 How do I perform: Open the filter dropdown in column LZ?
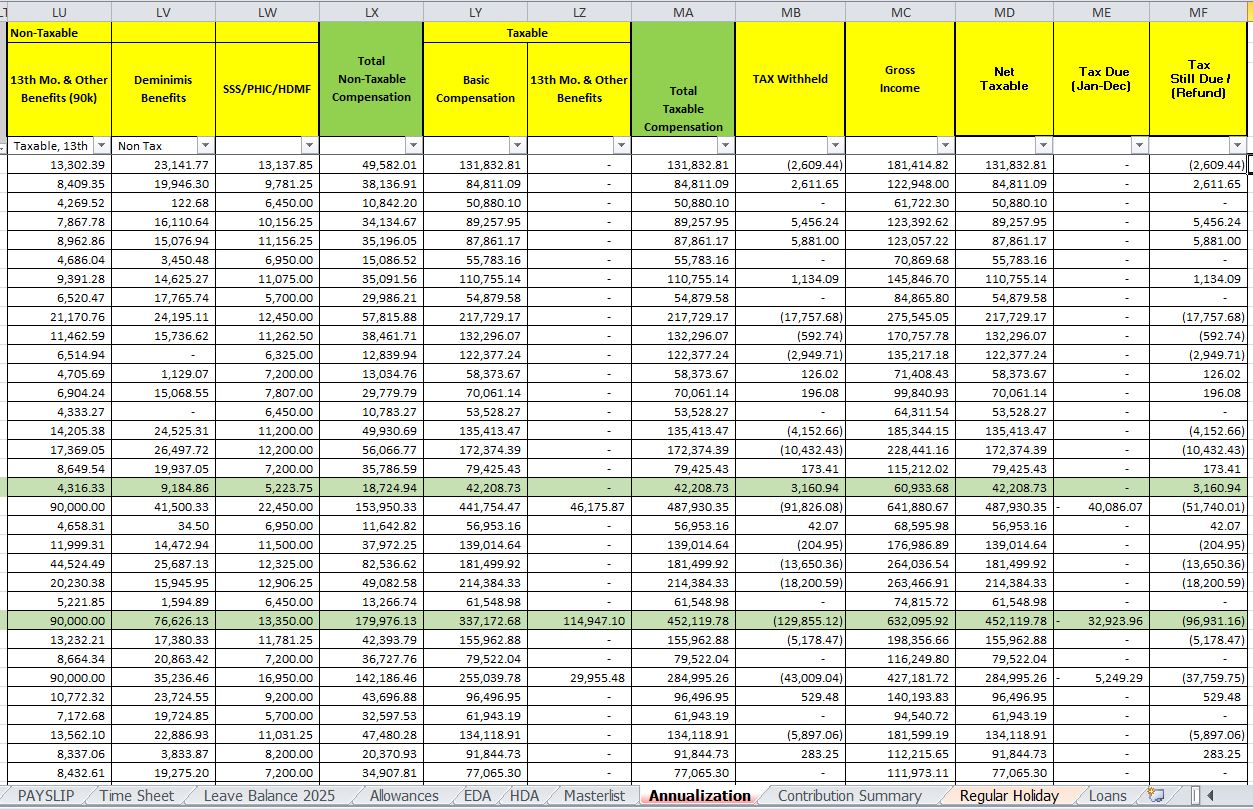621,146
